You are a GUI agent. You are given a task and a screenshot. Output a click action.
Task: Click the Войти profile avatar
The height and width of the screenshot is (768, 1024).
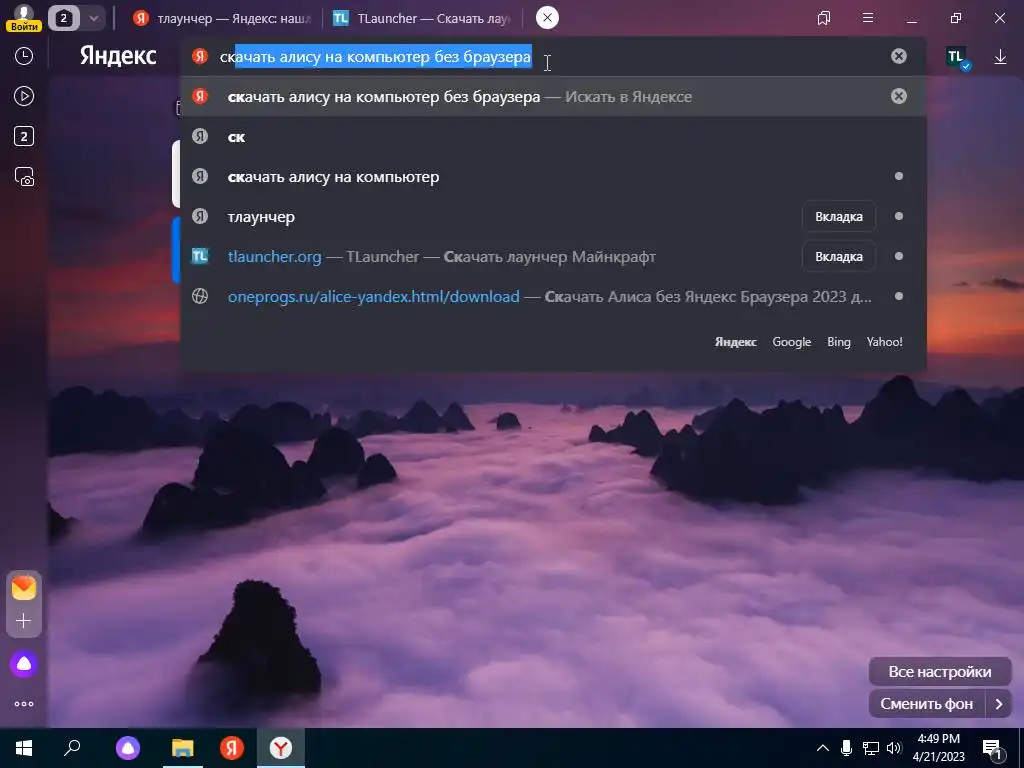pos(24,18)
